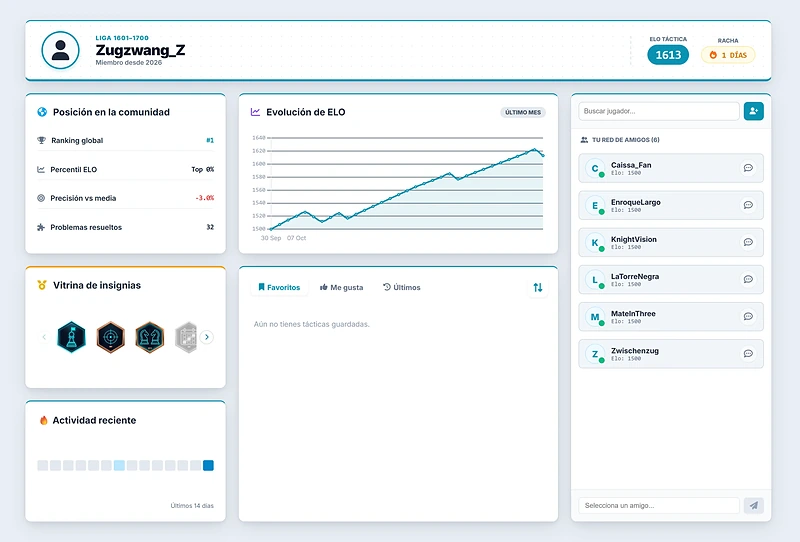Click KnightVision's avatar letter K
The image size is (800, 542).
pyautogui.click(x=595, y=242)
